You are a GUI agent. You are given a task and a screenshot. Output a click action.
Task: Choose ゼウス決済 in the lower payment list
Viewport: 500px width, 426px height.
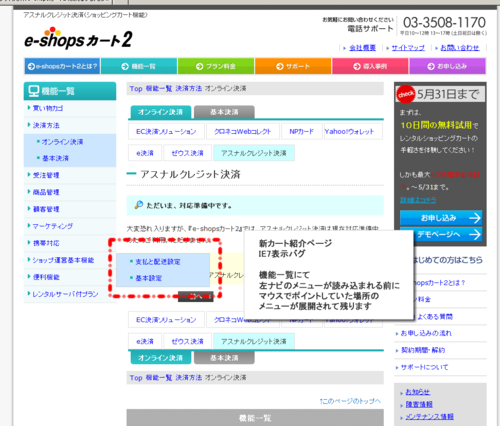pos(187,341)
